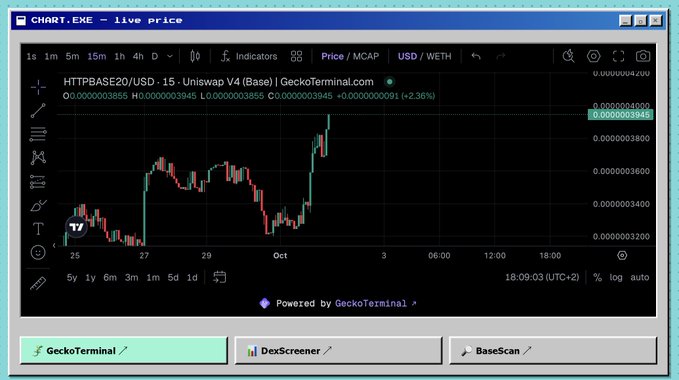Switch to 5m timeframe
This screenshot has width=679, height=380.
click(72, 56)
